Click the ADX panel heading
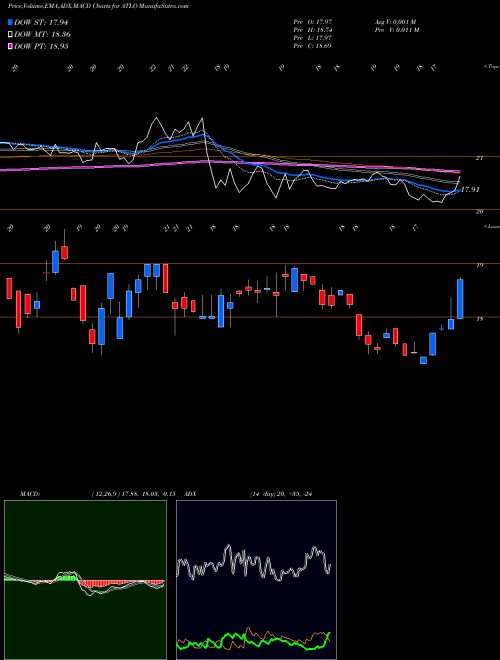This screenshot has width=500, height=660. (x=190, y=494)
